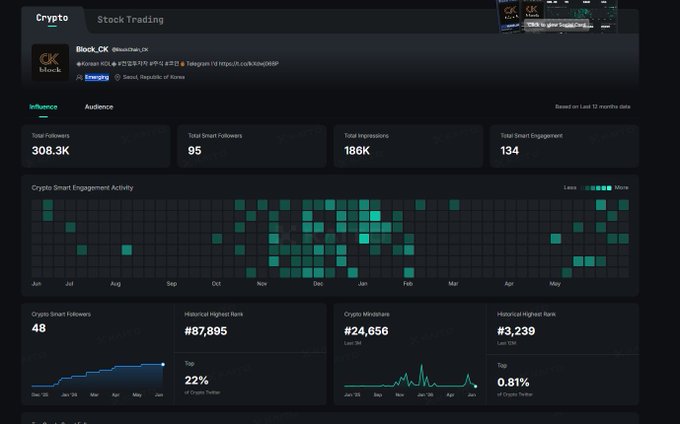Click the 'Click to view Social Card' button
Viewport: 680px width, 424px height.
[556, 25]
